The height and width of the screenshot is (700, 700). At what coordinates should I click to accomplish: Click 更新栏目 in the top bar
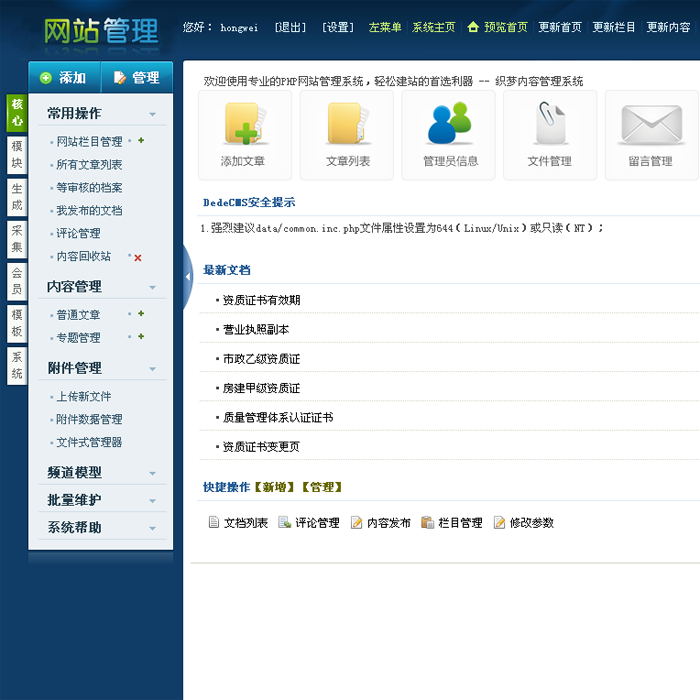[x=614, y=27]
